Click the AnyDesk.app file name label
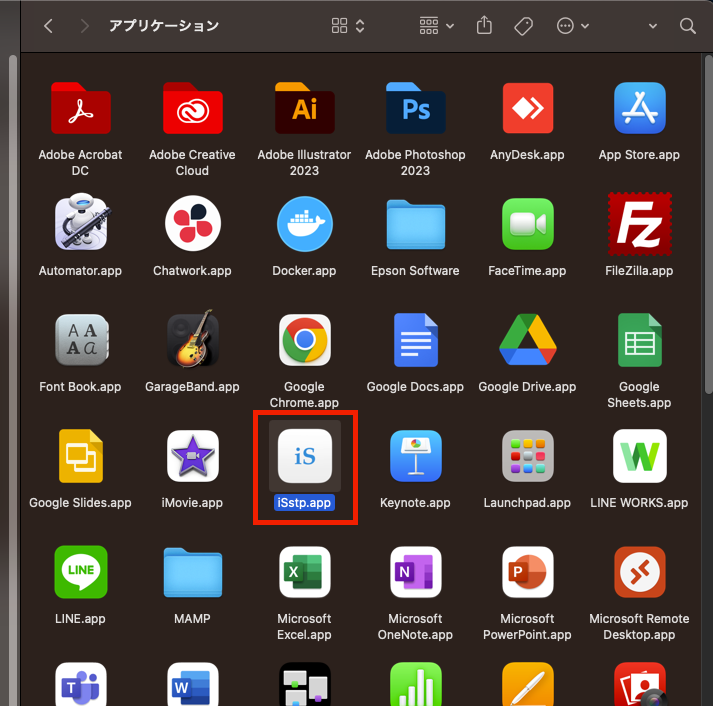This screenshot has width=713, height=706. (x=527, y=155)
